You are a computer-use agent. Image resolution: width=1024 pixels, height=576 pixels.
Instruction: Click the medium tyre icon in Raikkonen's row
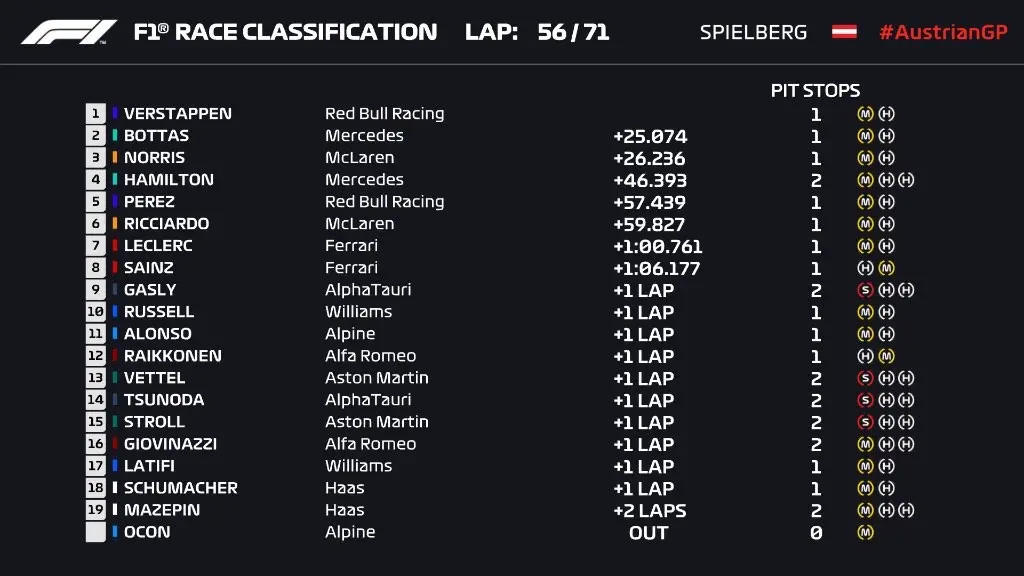pyautogui.click(x=886, y=356)
